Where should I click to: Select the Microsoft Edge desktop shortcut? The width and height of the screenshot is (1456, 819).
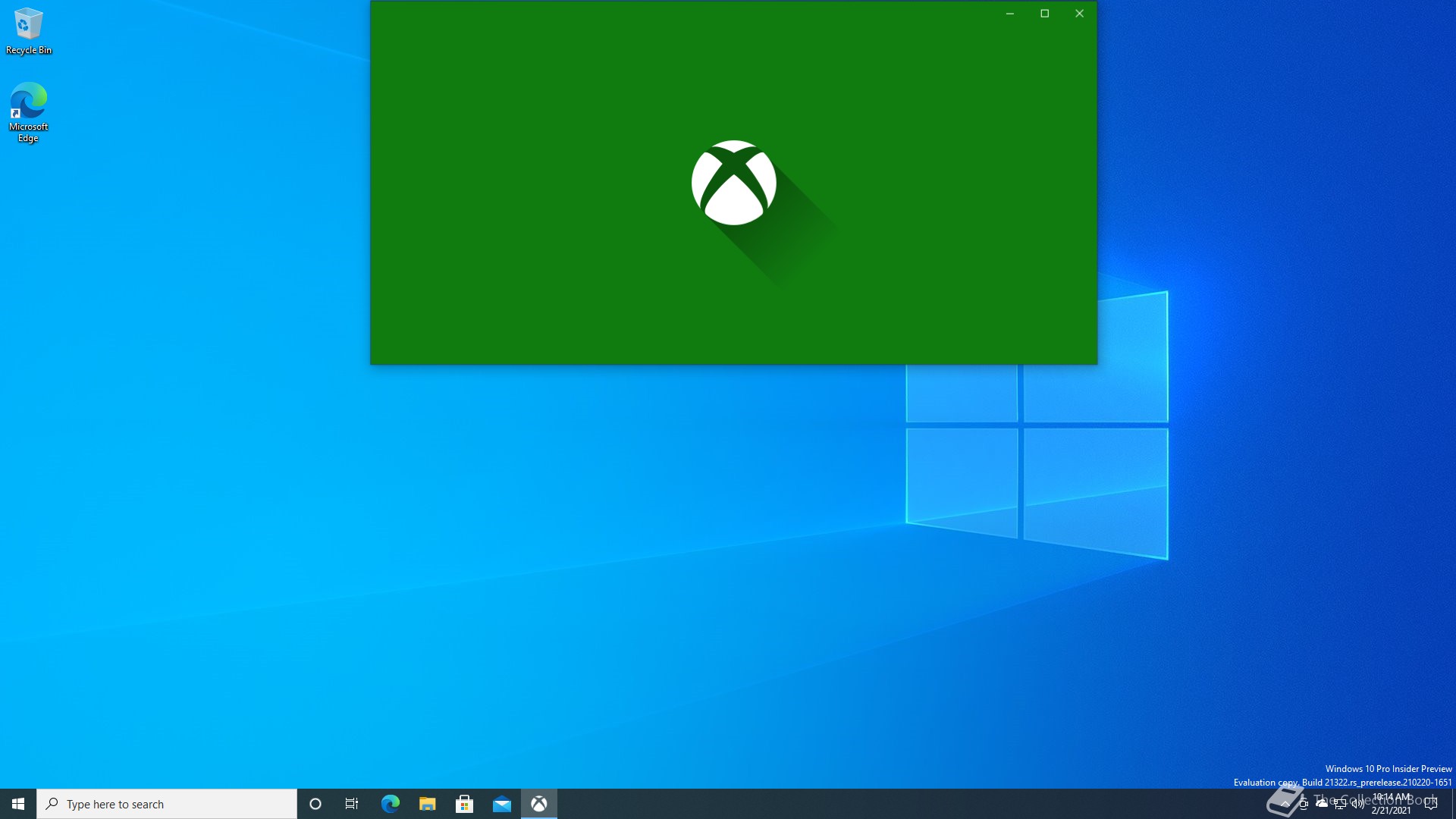(28, 112)
